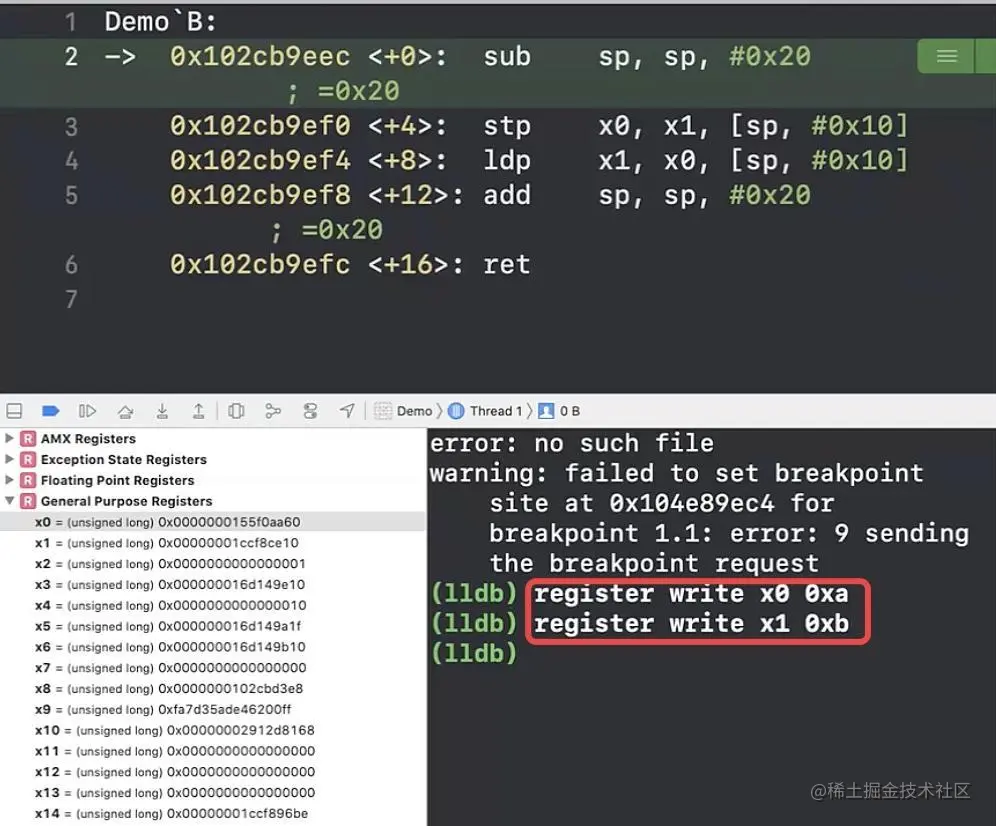The height and width of the screenshot is (826, 996).
Task: Expand the Floating Point Registers group
Action: pos(10,480)
